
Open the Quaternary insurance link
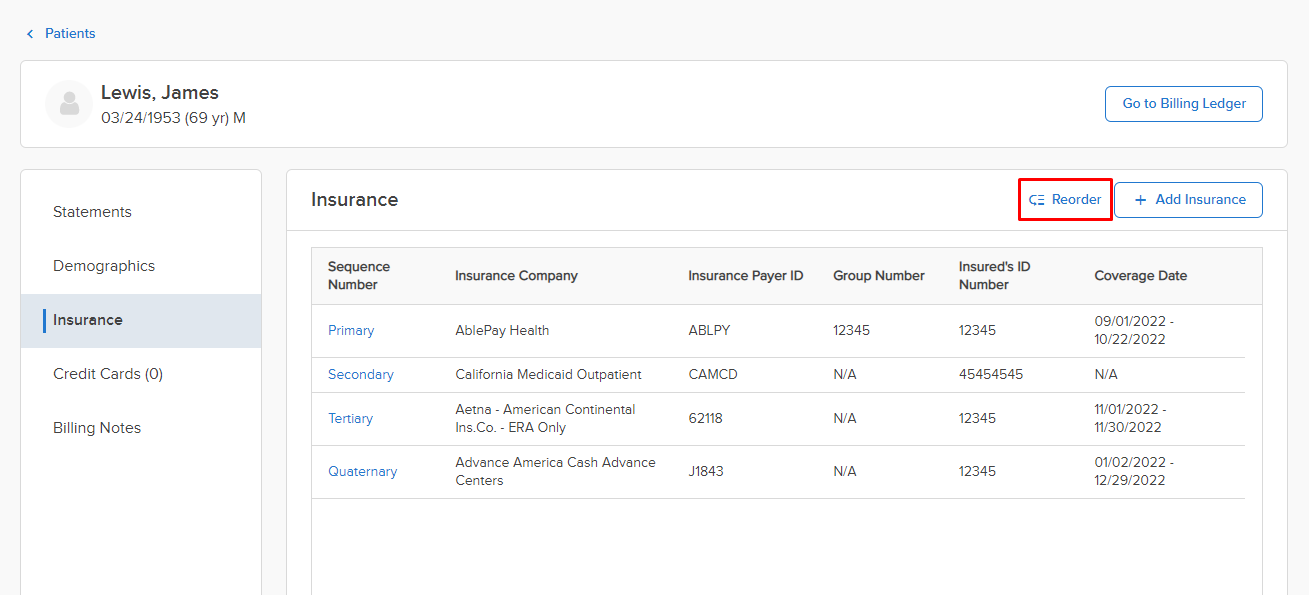362,472
